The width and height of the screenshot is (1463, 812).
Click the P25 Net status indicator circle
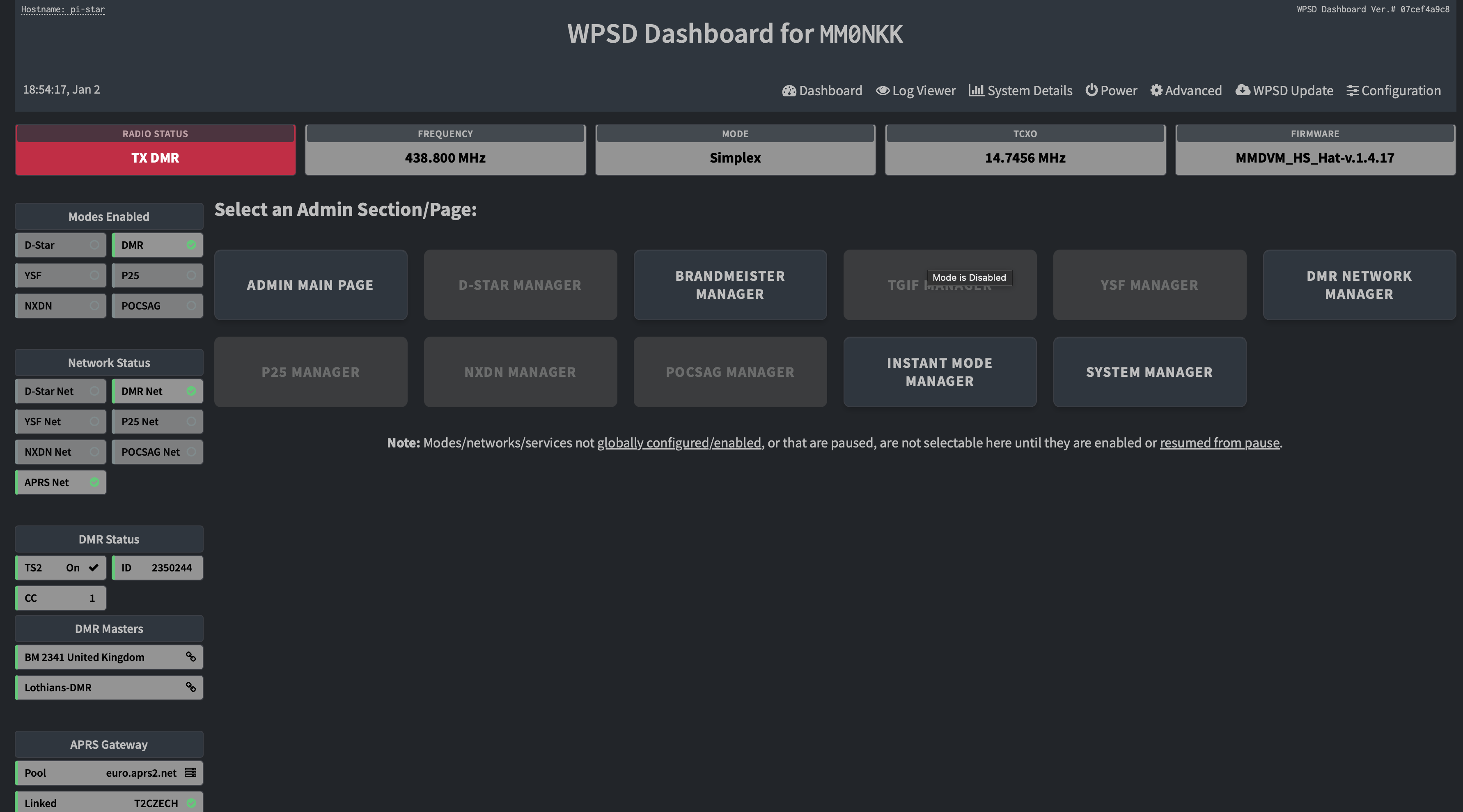click(191, 421)
